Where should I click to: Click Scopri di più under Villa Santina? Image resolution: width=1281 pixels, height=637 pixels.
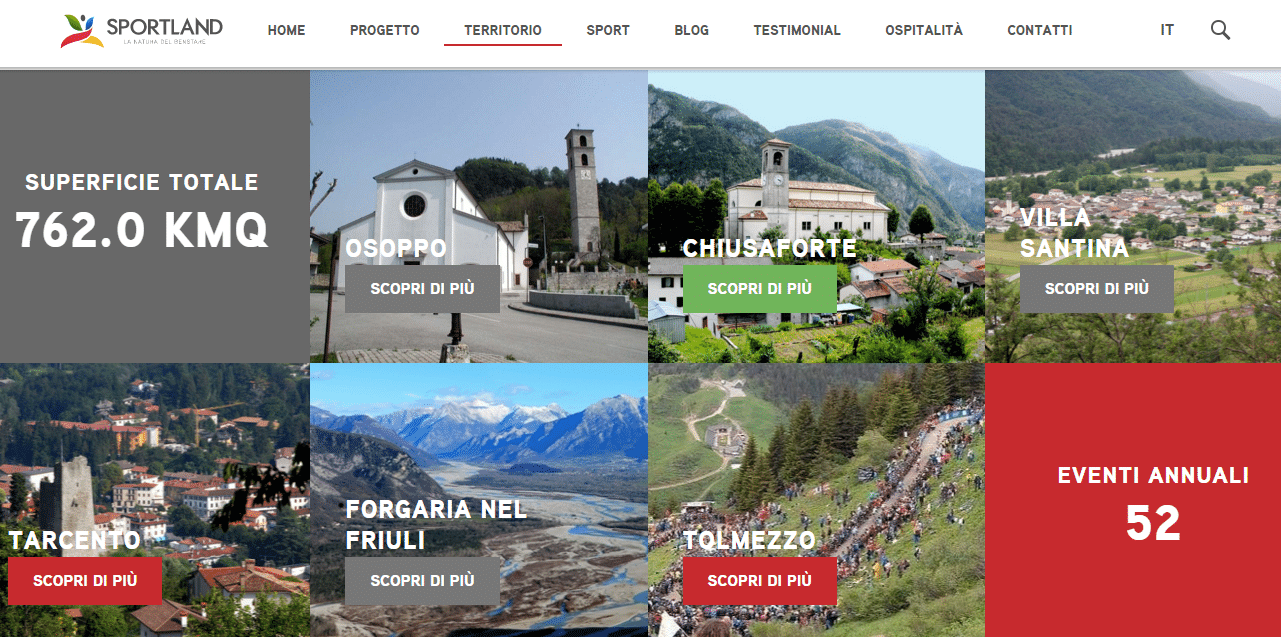pyautogui.click(x=1097, y=289)
